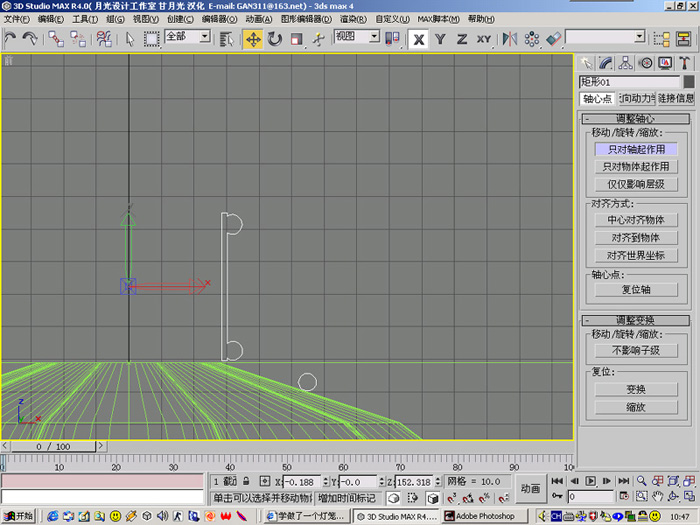Image resolution: width=700 pixels, height=525 pixels.
Task: Collapse the 调整轴心 rollout
Action: coord(636,119)
